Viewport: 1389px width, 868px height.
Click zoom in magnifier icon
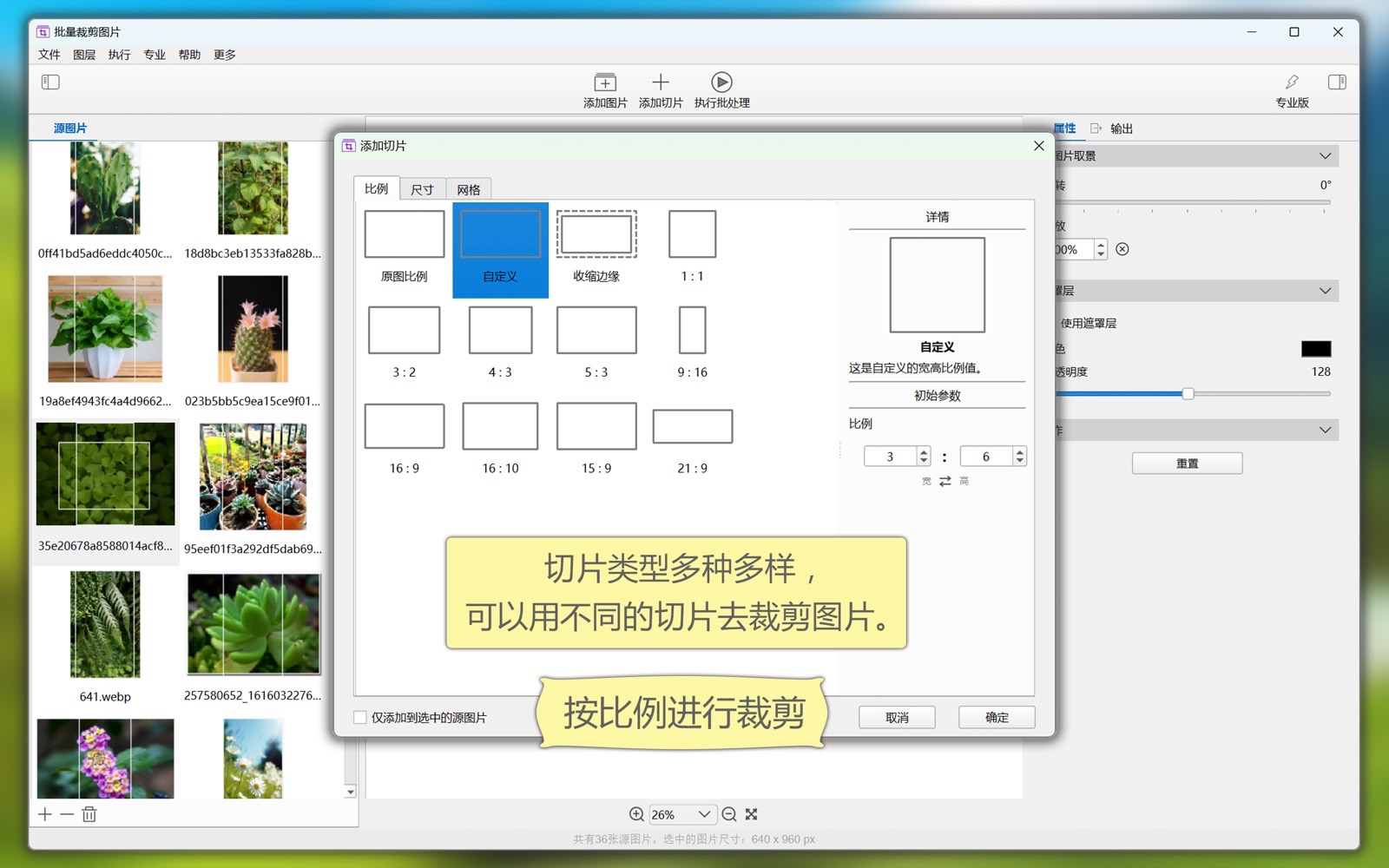pyautogui.click(x=636, y=814)
